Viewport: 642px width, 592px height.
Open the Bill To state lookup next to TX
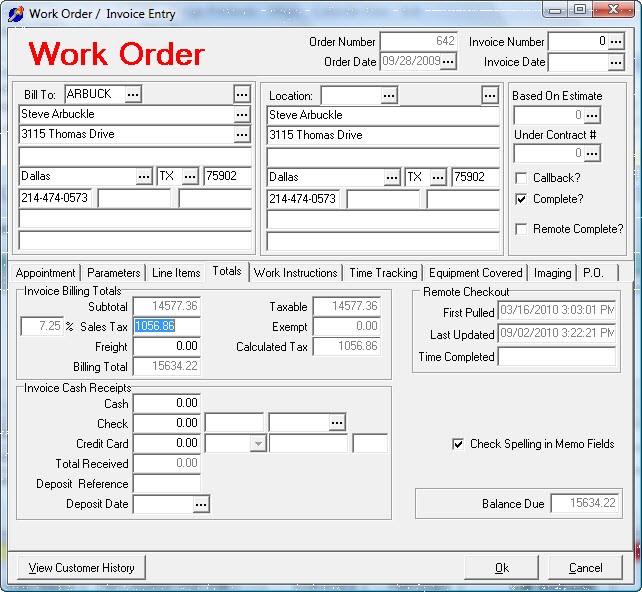(x=190, y=177)
